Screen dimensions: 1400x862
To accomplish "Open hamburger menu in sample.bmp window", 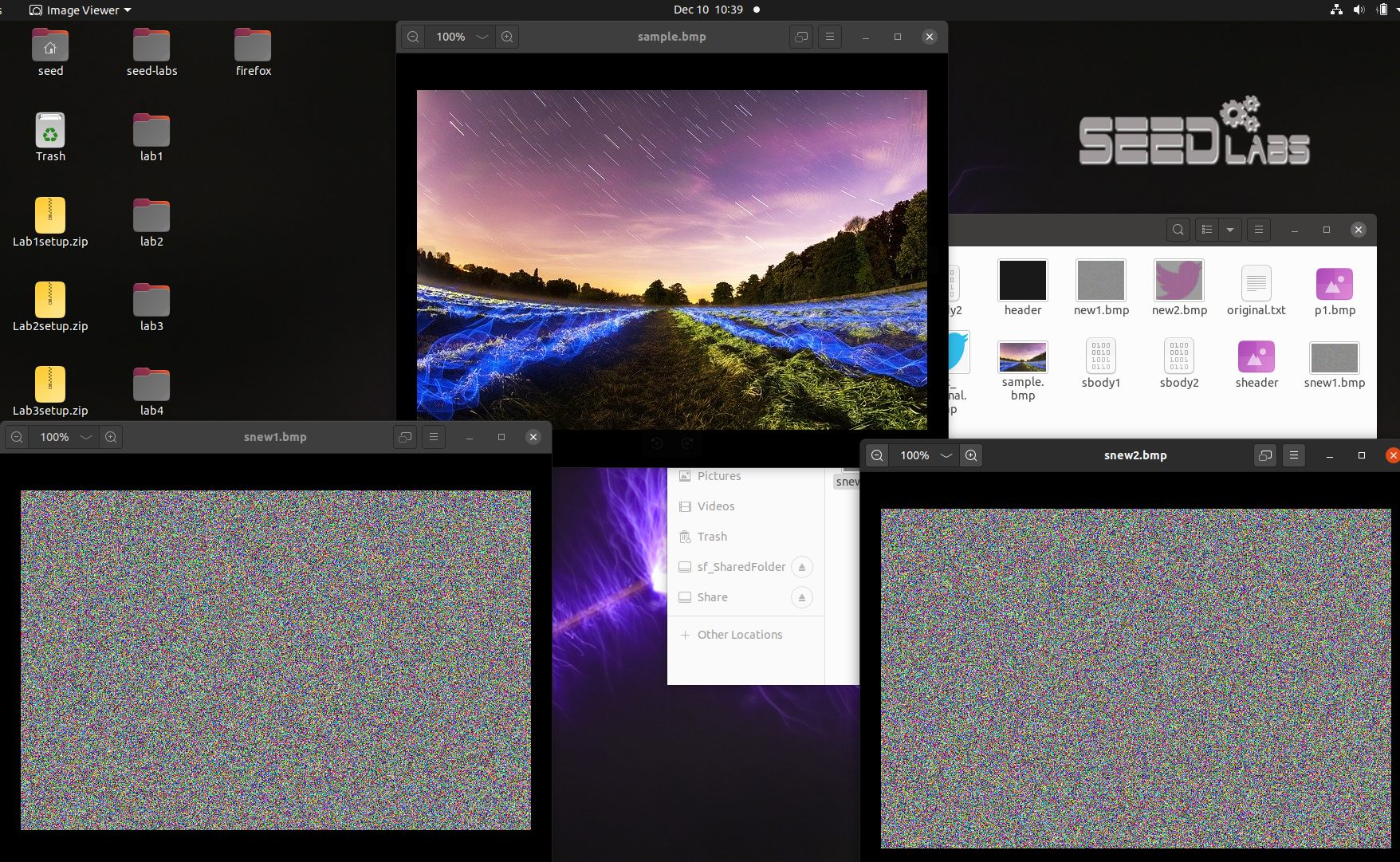I will (830, 37).
